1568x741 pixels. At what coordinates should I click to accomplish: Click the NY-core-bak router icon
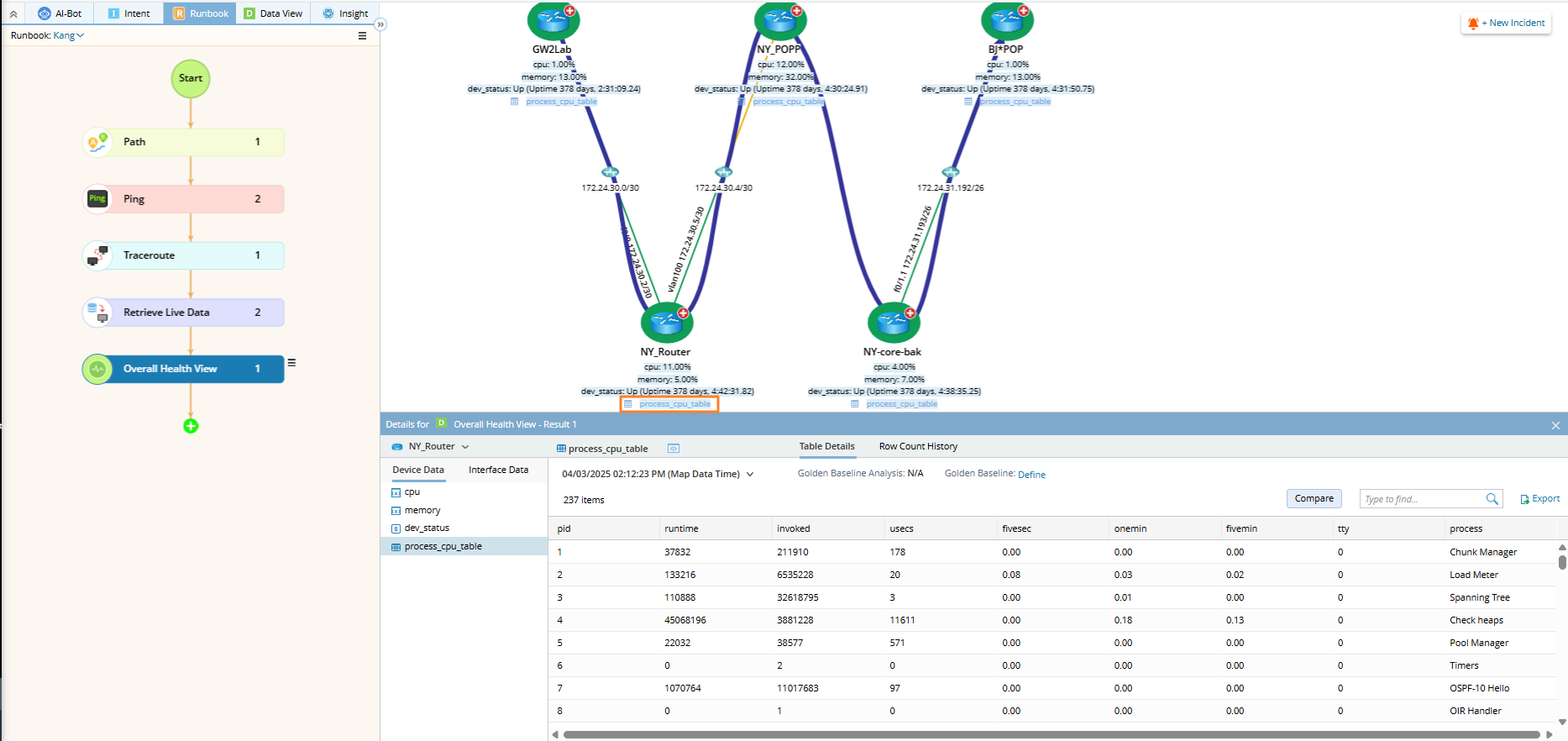(x=892, y=323)
